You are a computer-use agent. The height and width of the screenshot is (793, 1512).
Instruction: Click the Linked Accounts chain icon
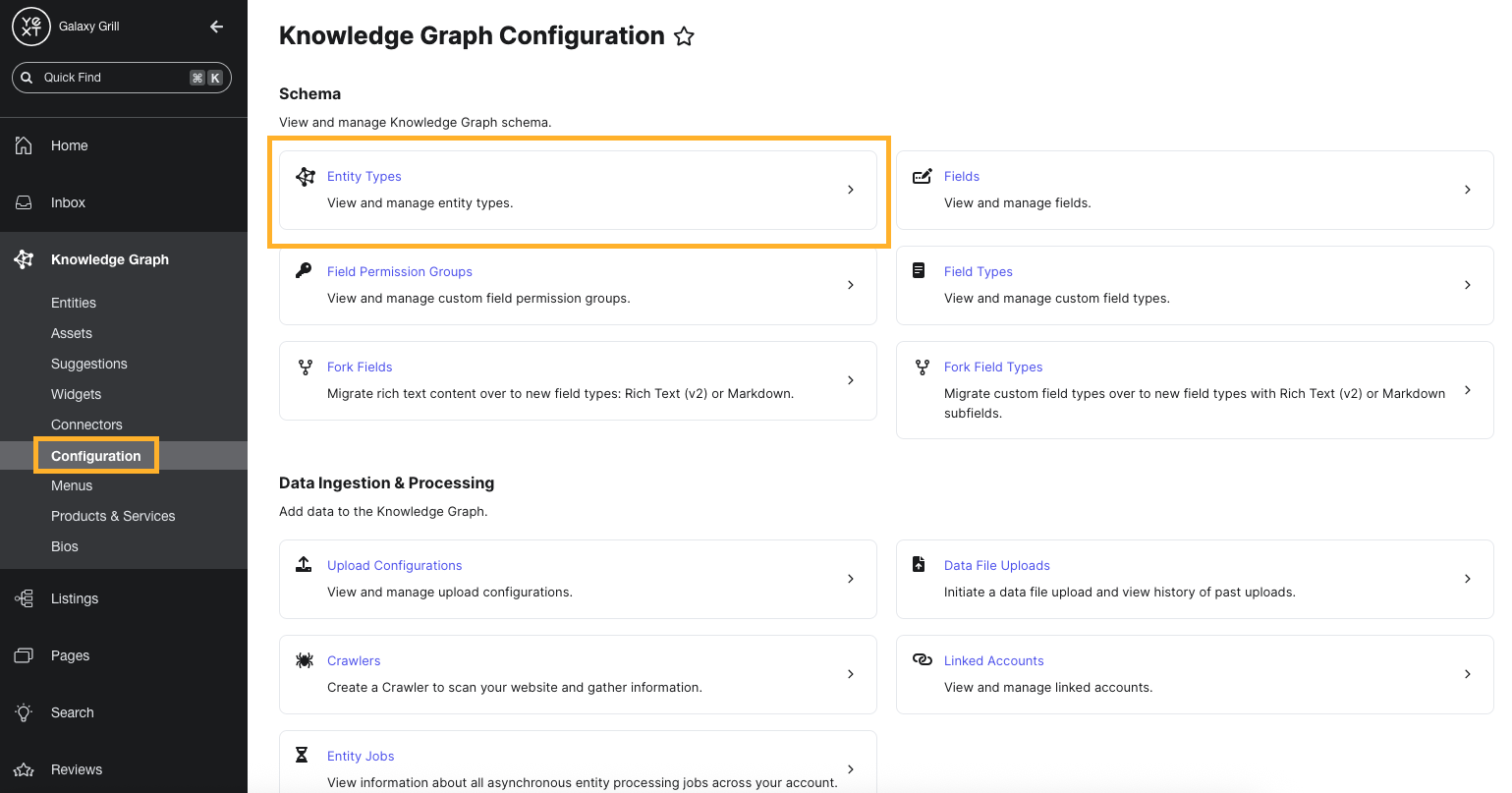921,659
